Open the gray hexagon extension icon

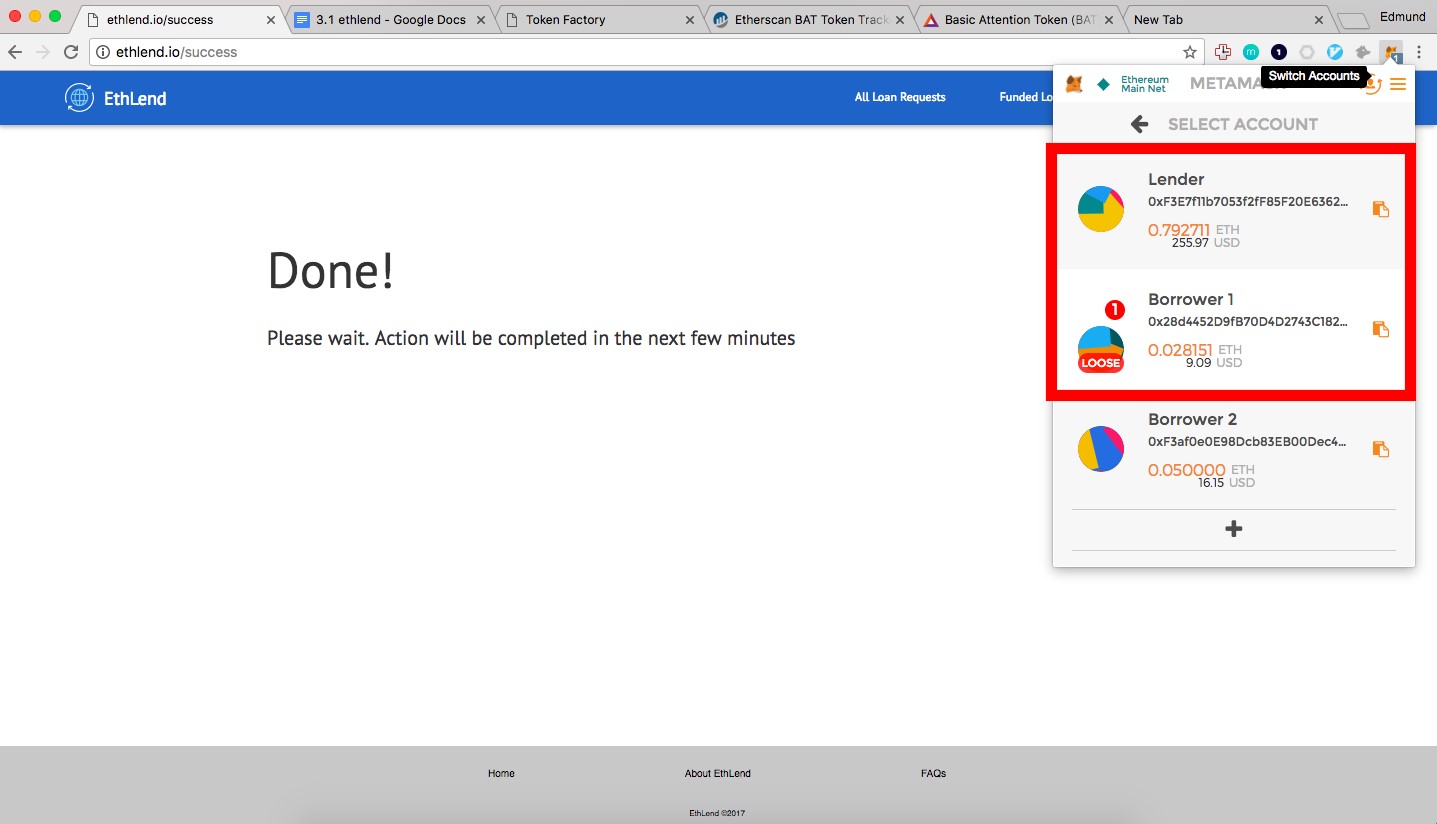coord(1307,52)
